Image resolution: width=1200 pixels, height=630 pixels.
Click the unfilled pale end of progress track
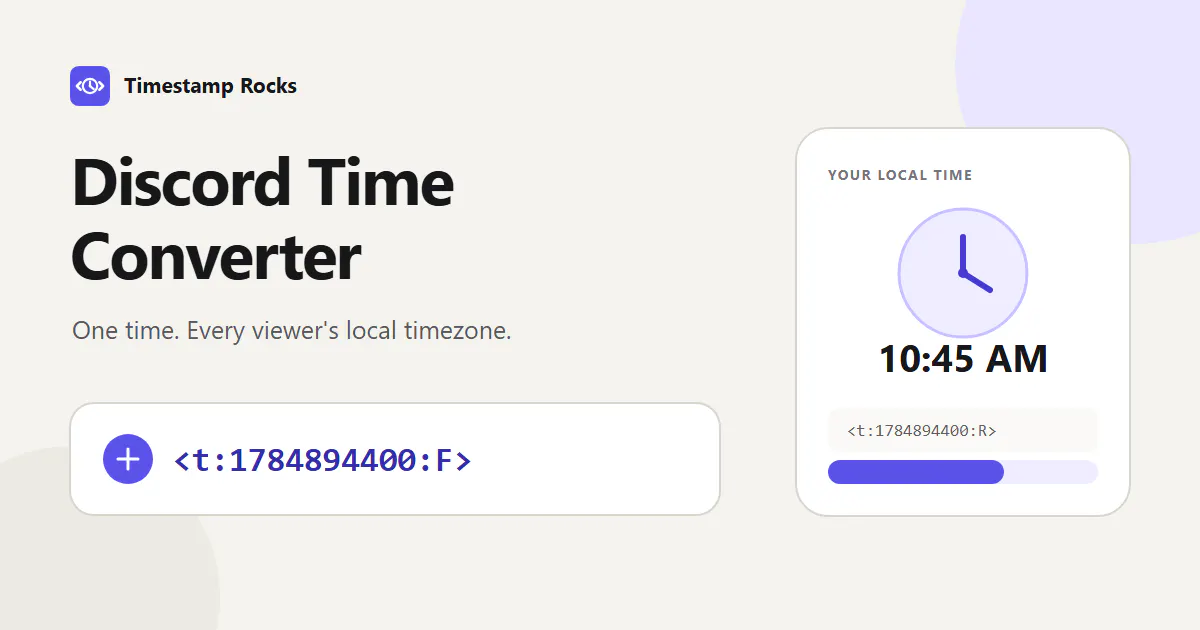point(1052,472)
